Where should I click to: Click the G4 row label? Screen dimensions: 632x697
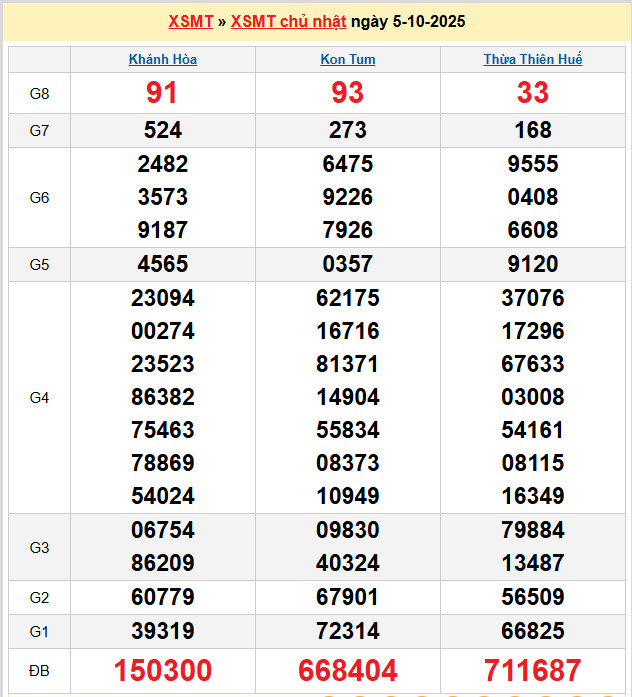(x=39, y=398)
